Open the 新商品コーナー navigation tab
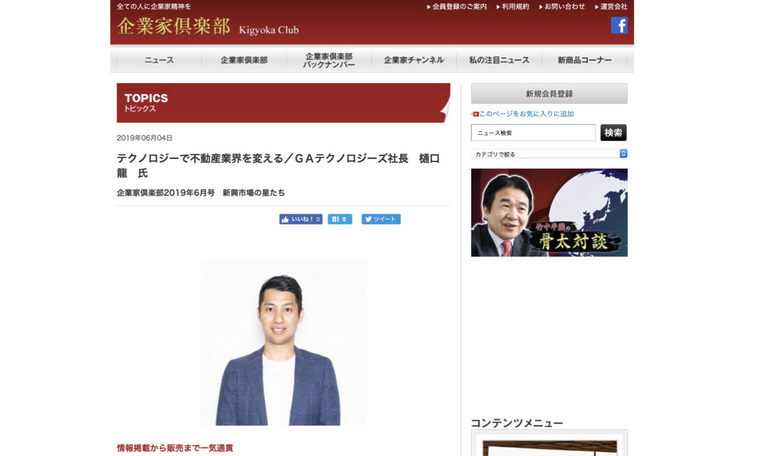Viewport: 760px width, 456px height. [x=584, y=60]
